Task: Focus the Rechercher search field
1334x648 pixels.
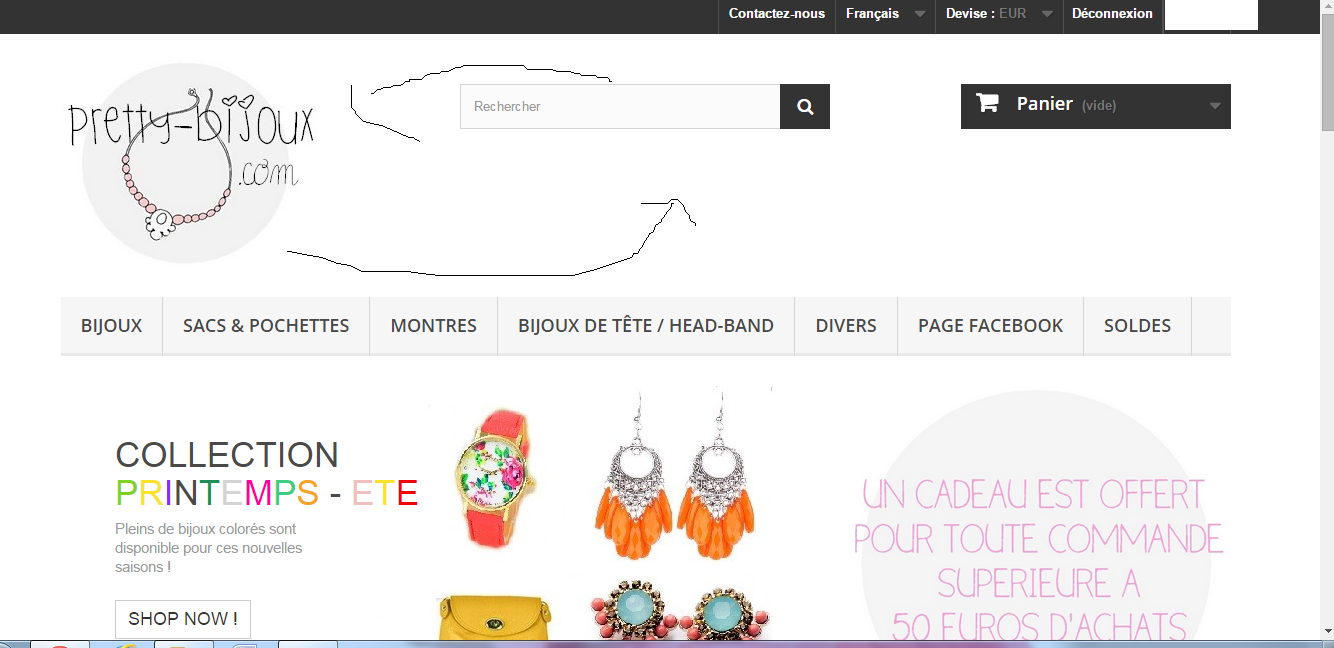Action: tap(620, 106)
